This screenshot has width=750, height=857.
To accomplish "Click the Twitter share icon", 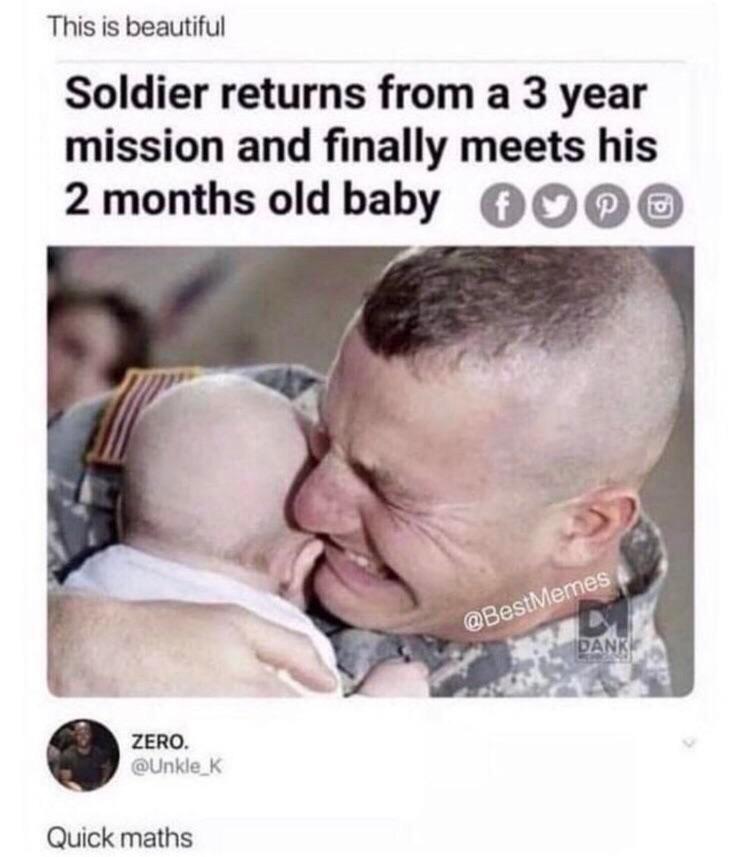I will pos(554,206).
